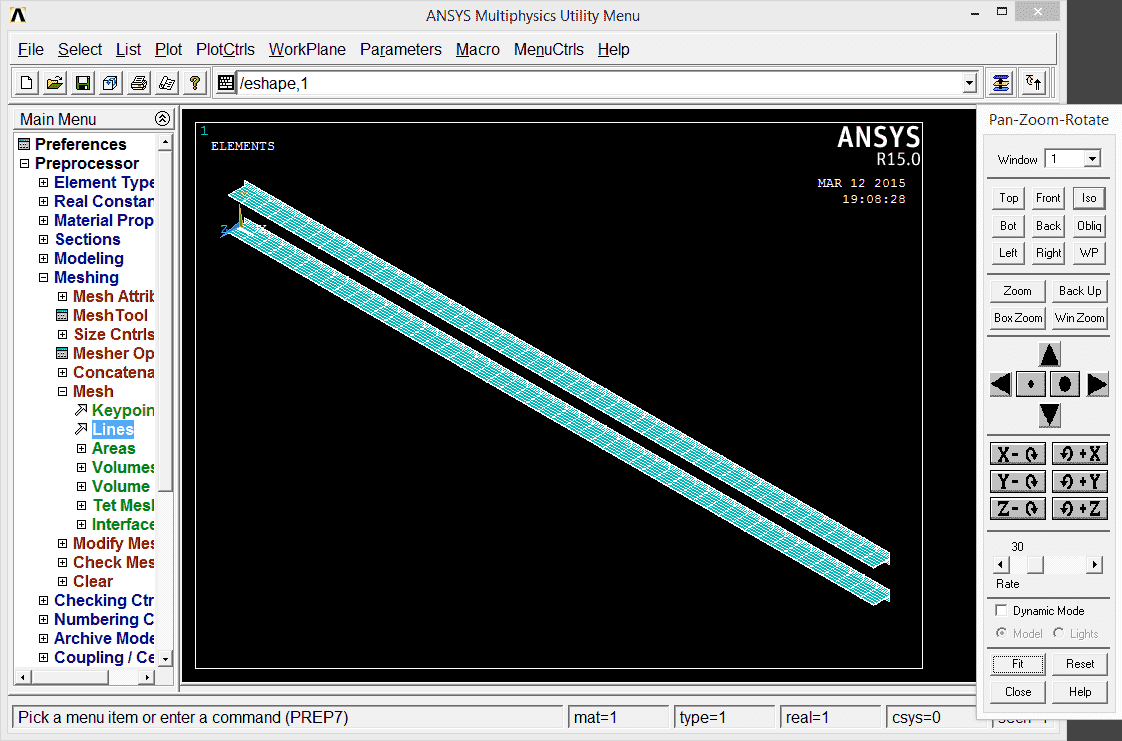Click the Top view button
This screenshot has height=741, width=1122.
pos(1008,198)
